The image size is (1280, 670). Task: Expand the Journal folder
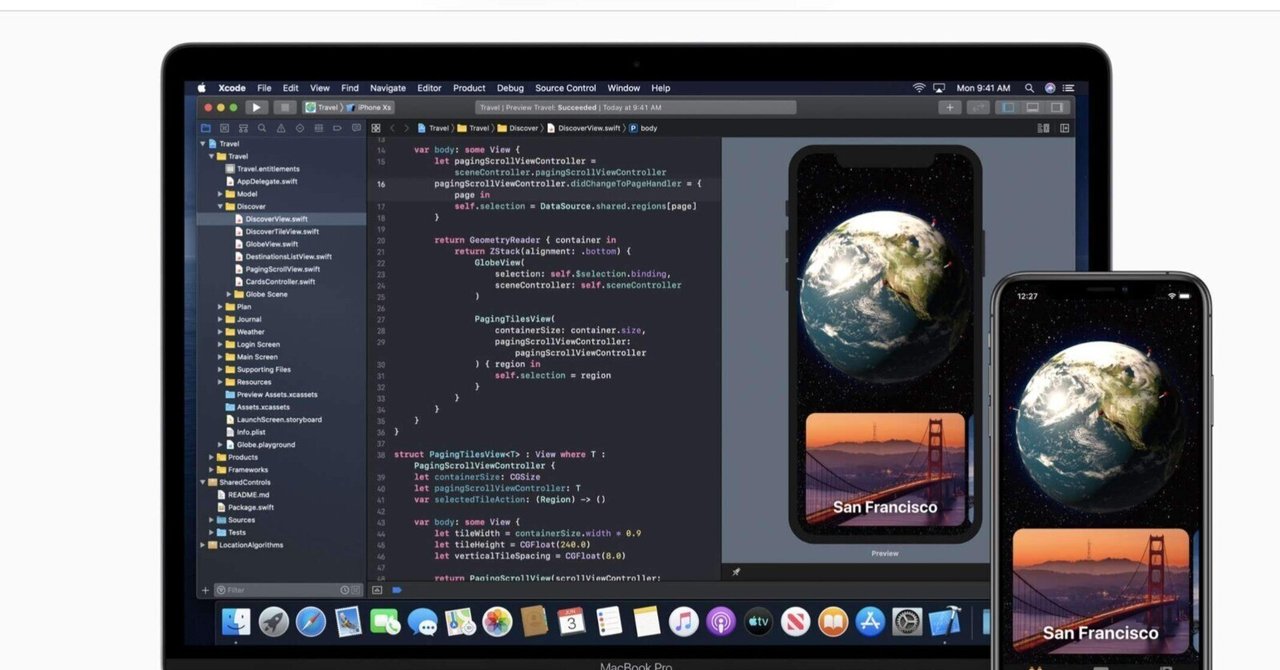click(x=220, y=319)
